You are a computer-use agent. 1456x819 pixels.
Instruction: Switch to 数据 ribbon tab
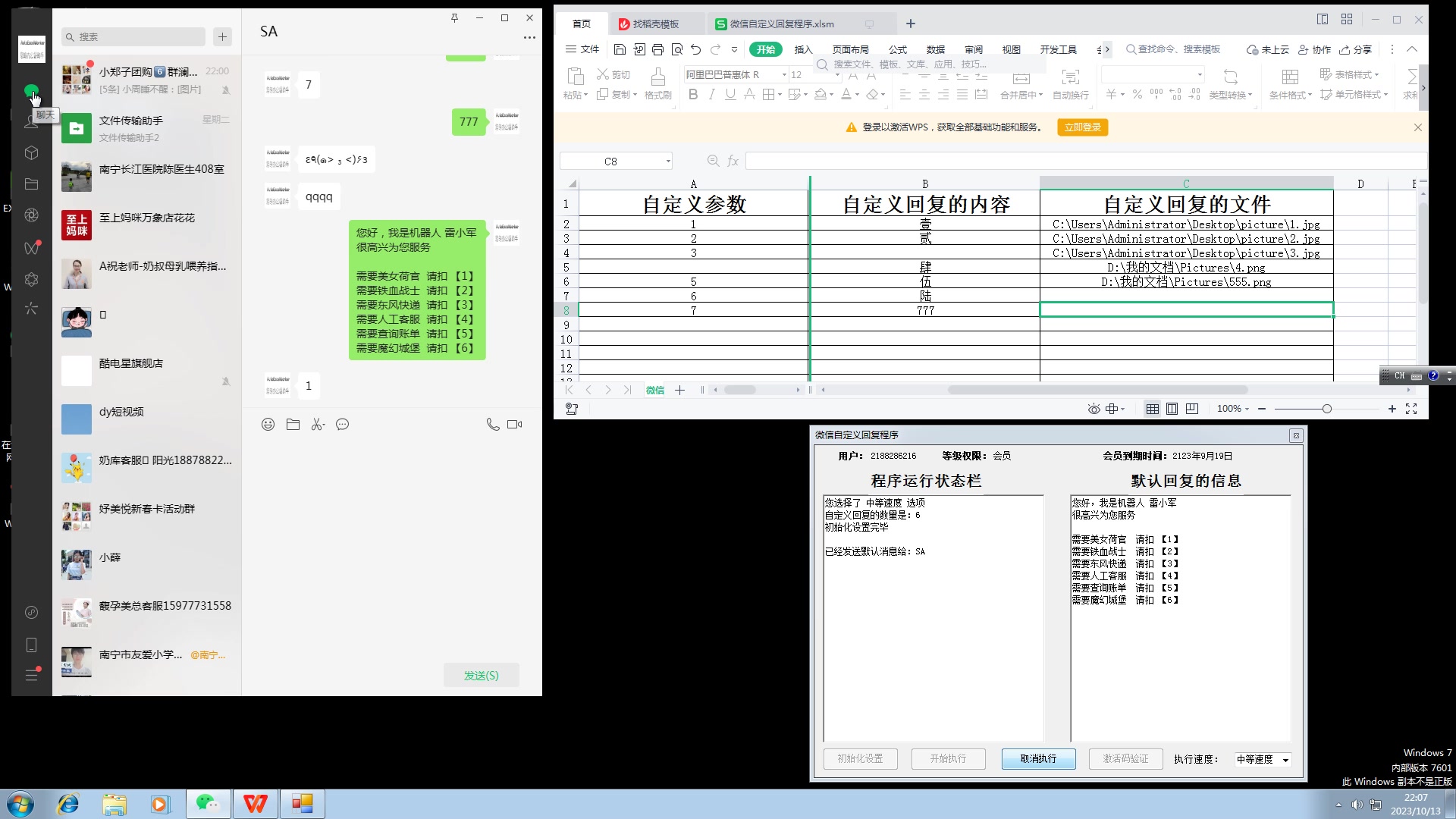[936, 49]
